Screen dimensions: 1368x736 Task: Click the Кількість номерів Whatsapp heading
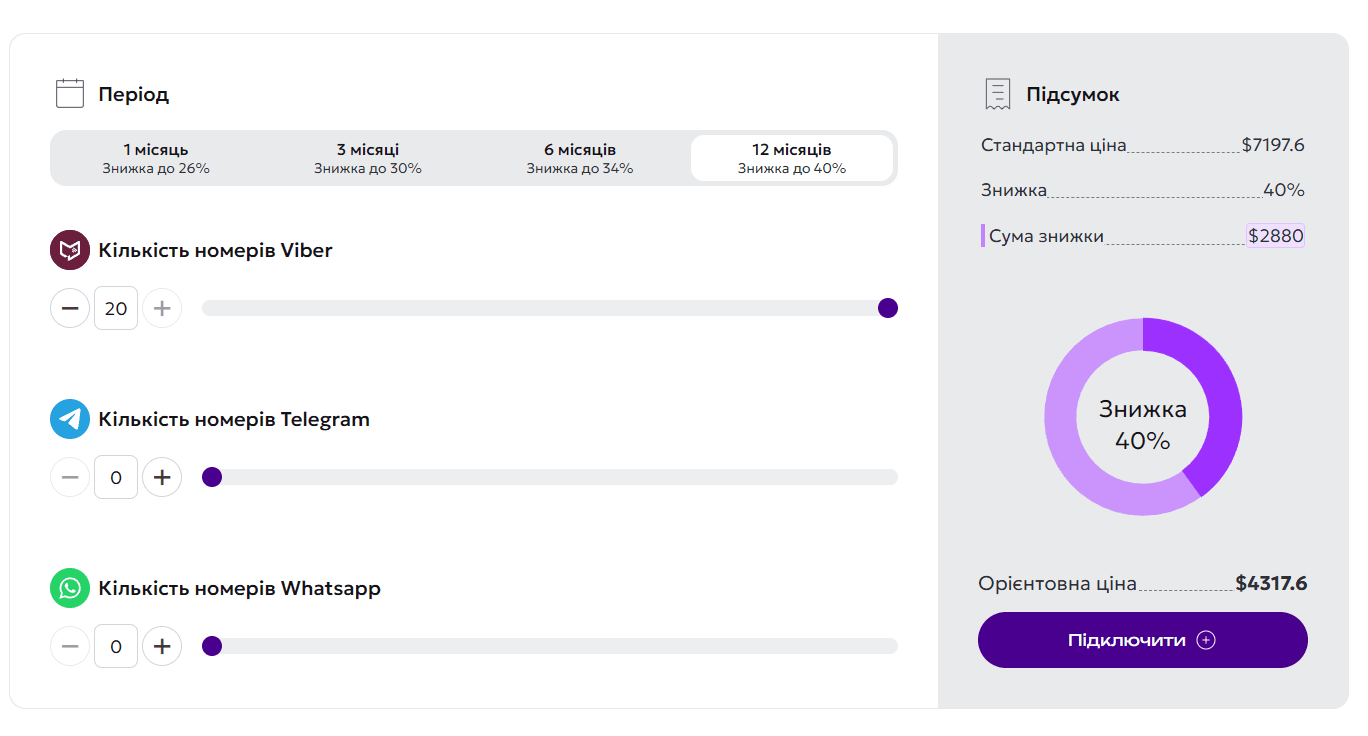click(x=239, y=588)
